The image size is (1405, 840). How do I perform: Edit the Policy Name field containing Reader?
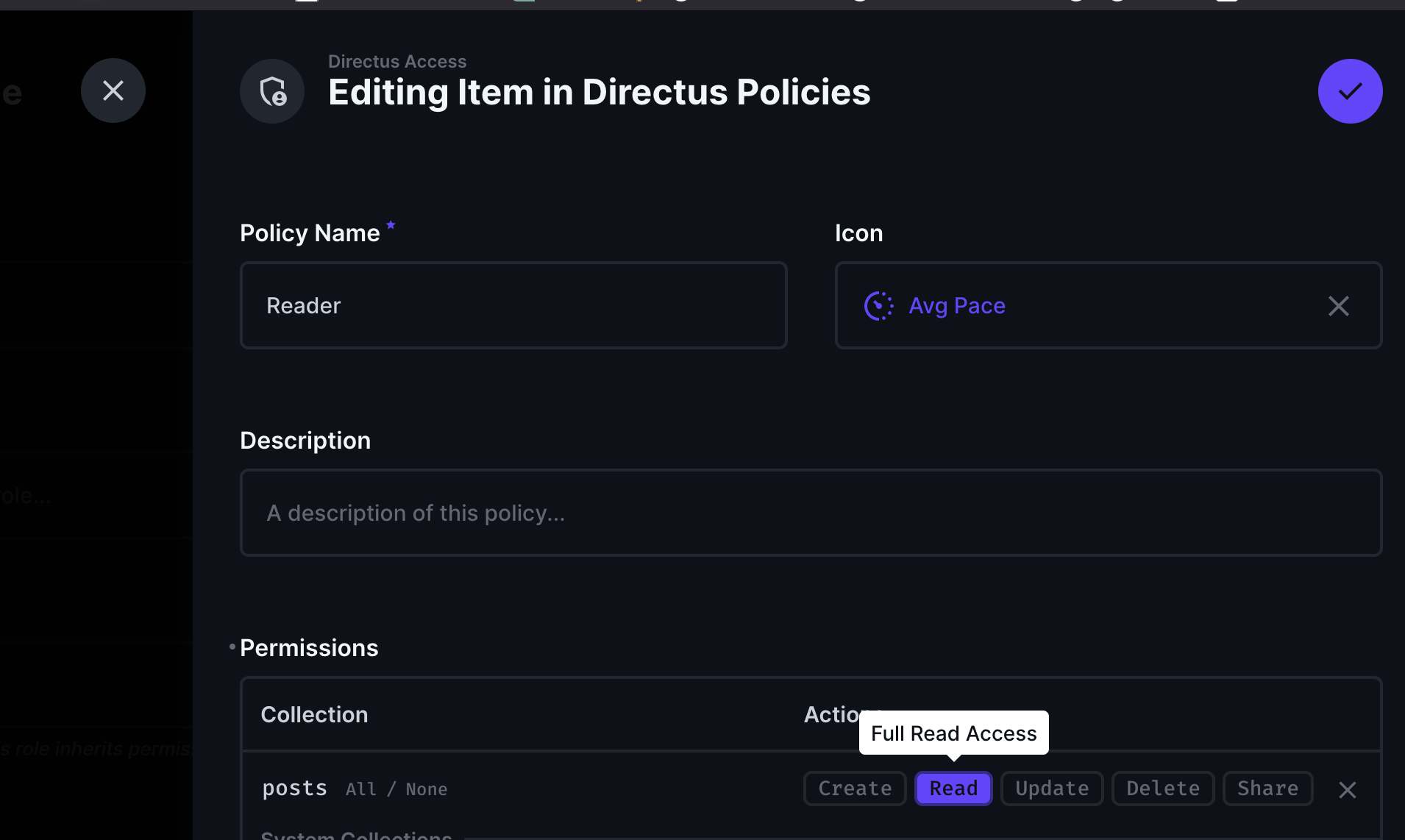pyautogui.click(x=513, y=305)
